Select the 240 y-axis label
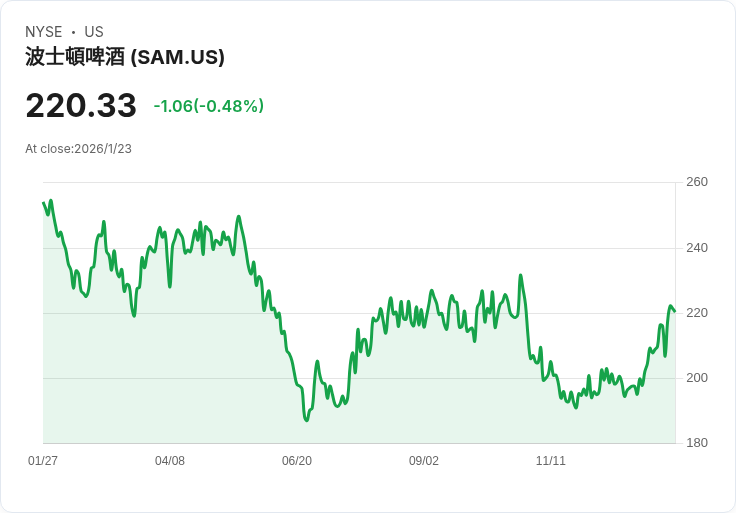Viewport: 736px width, 513px height. click(696, 248)
